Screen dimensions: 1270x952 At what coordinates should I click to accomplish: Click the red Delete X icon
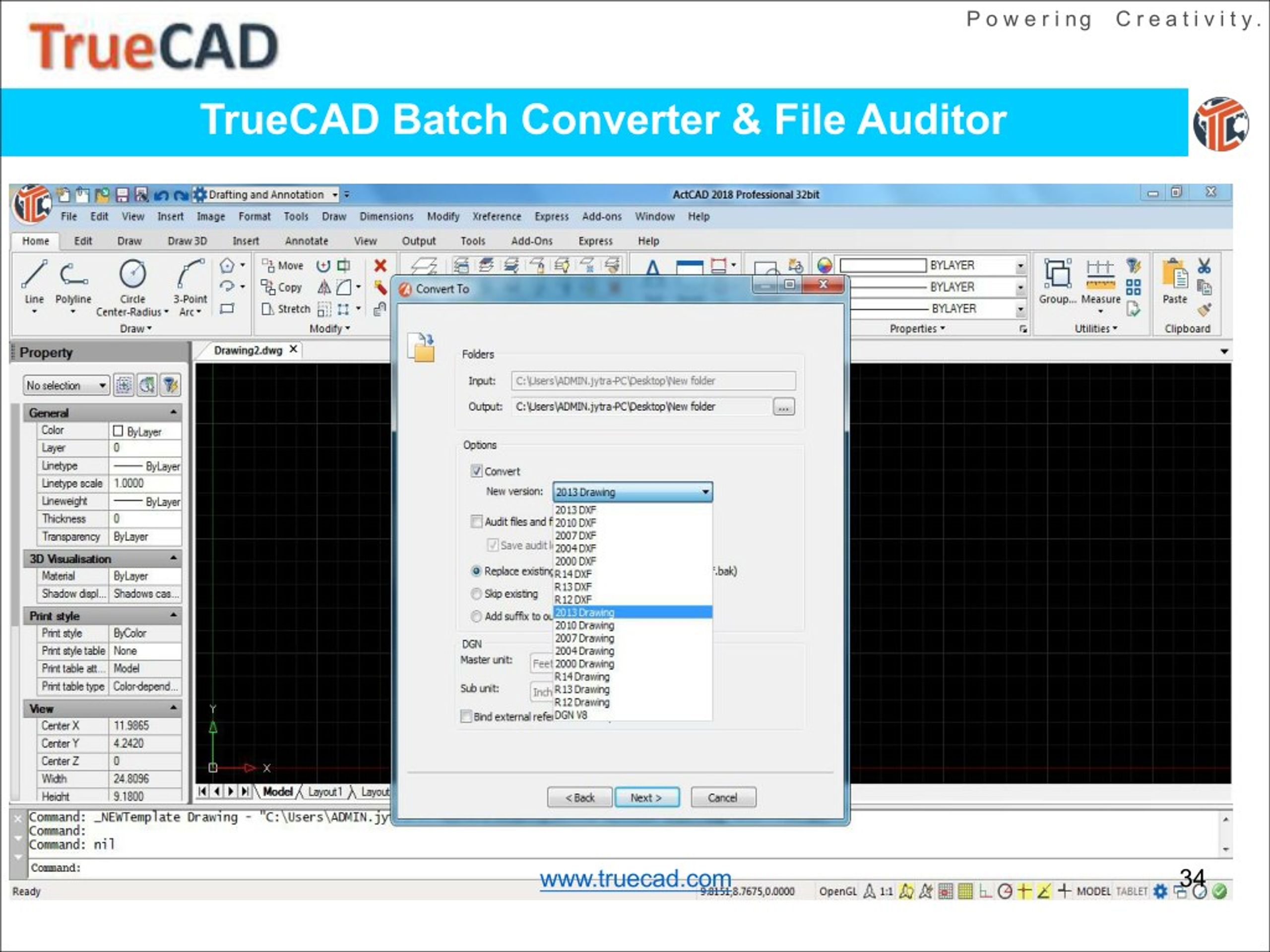pyautogui.click(x=380, y=265)
